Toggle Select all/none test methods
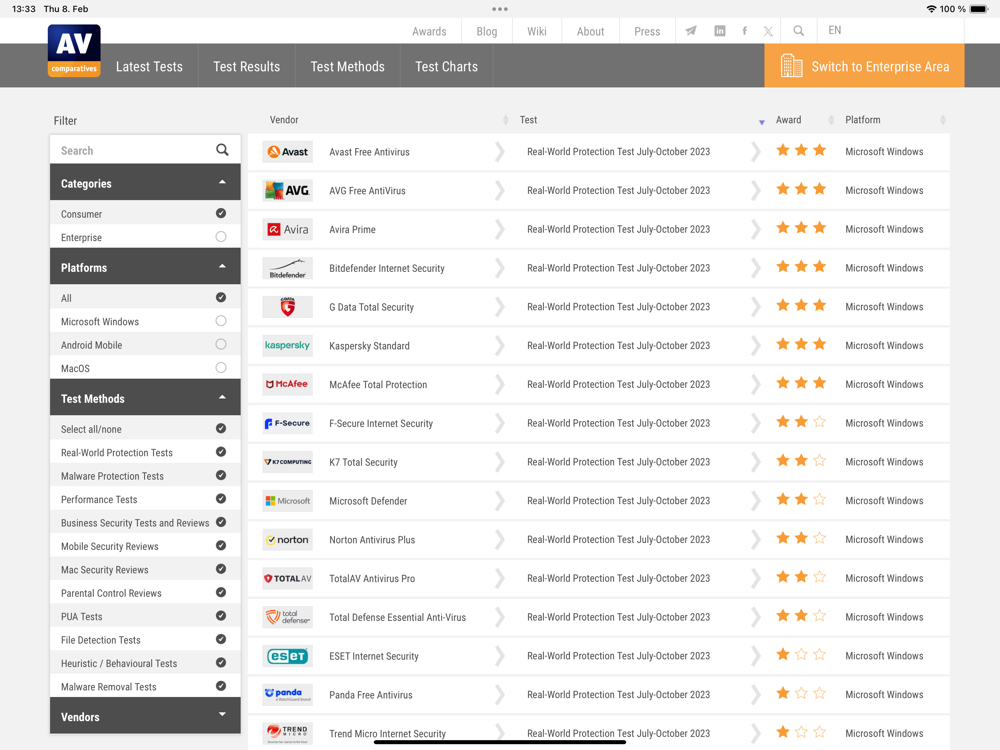 pyautogui.click(x=221, y=429)
